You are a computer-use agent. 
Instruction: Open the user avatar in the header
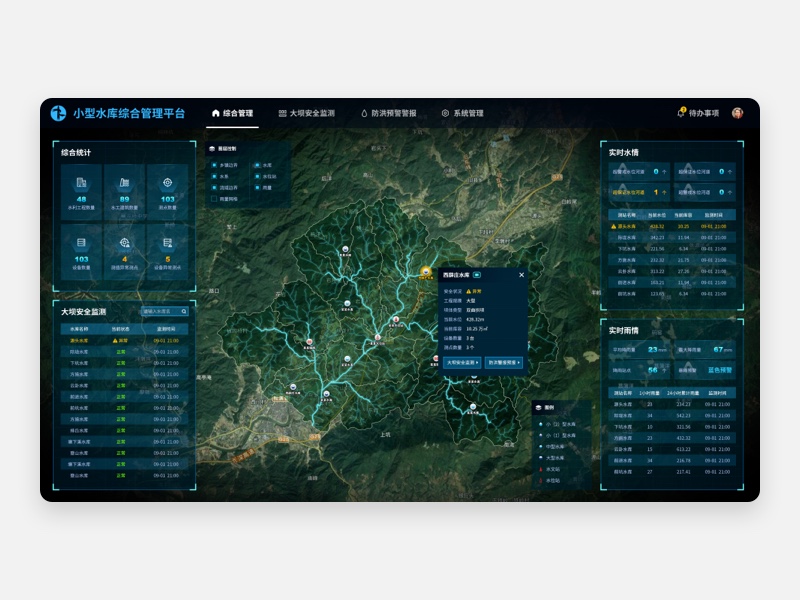coord(737,113)
